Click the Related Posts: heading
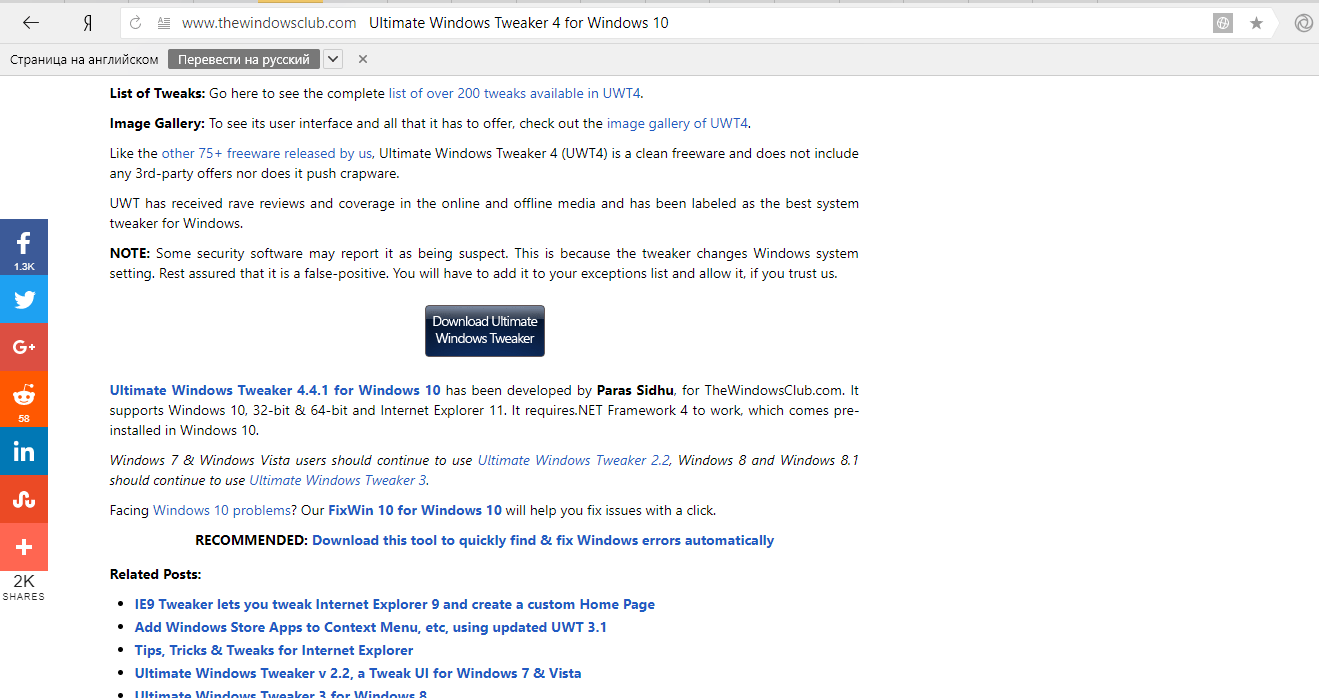 click(155, 574)
